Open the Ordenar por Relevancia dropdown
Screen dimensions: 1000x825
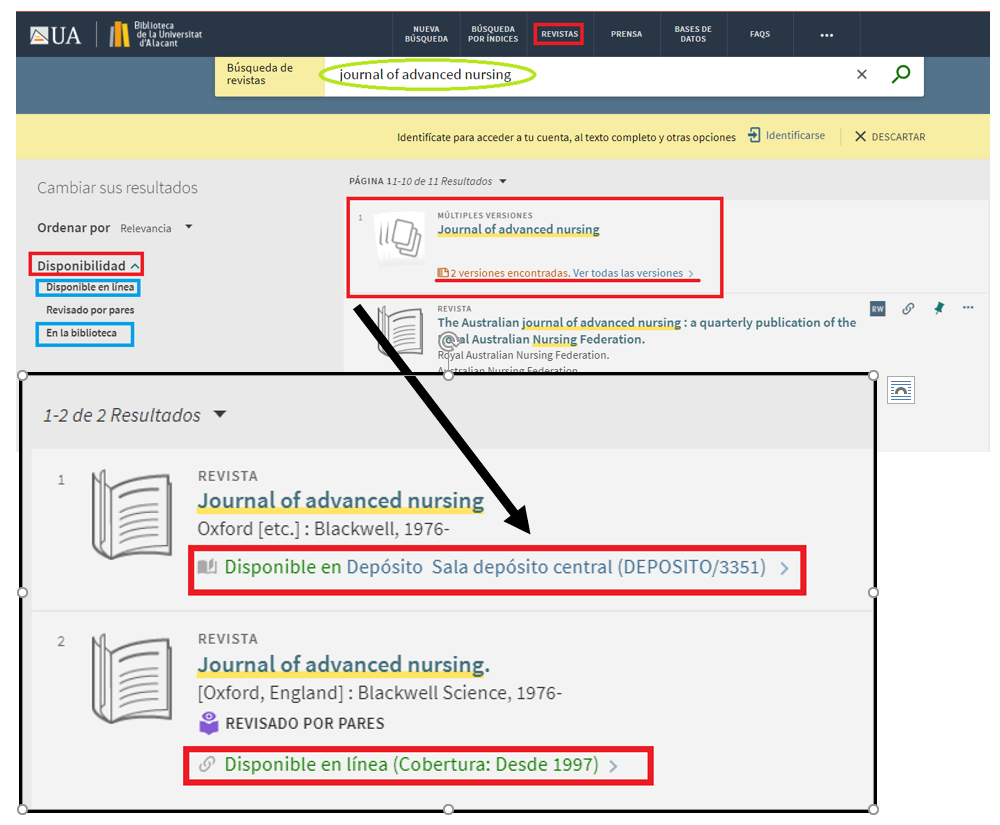[x=155, y=228]
